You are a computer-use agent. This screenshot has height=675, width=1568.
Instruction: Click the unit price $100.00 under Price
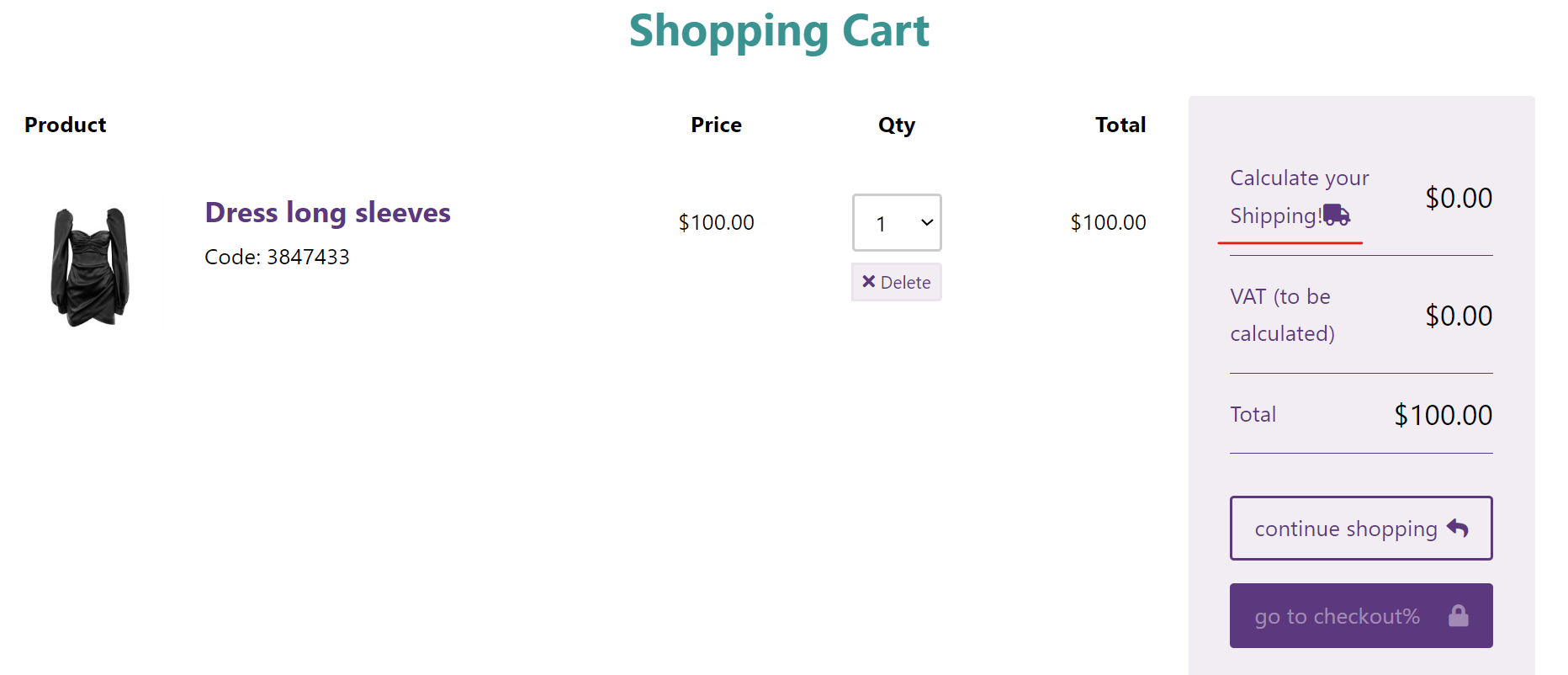(716, 222)
